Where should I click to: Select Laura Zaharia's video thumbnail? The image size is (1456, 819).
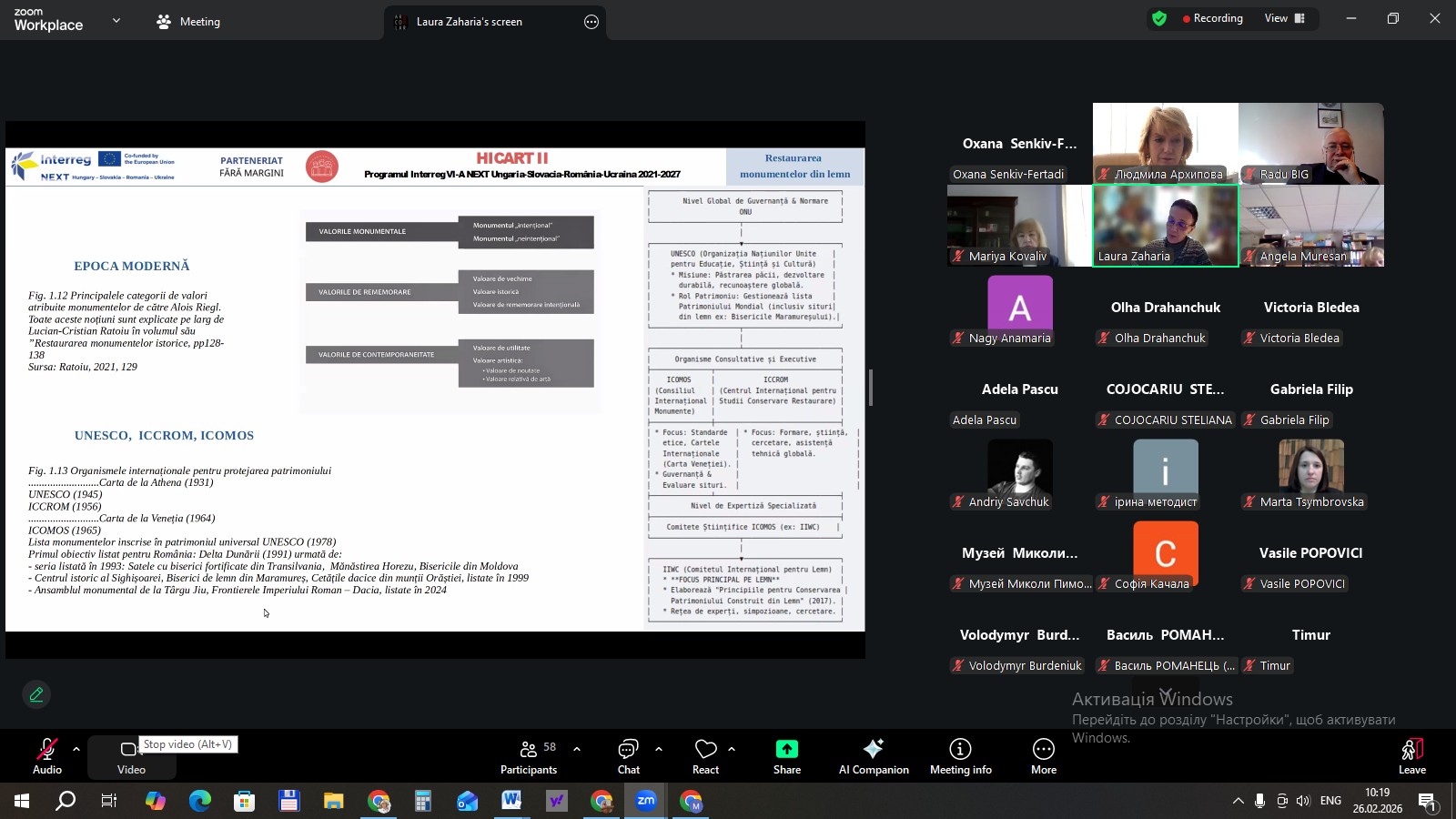(x=1165, y=225)
